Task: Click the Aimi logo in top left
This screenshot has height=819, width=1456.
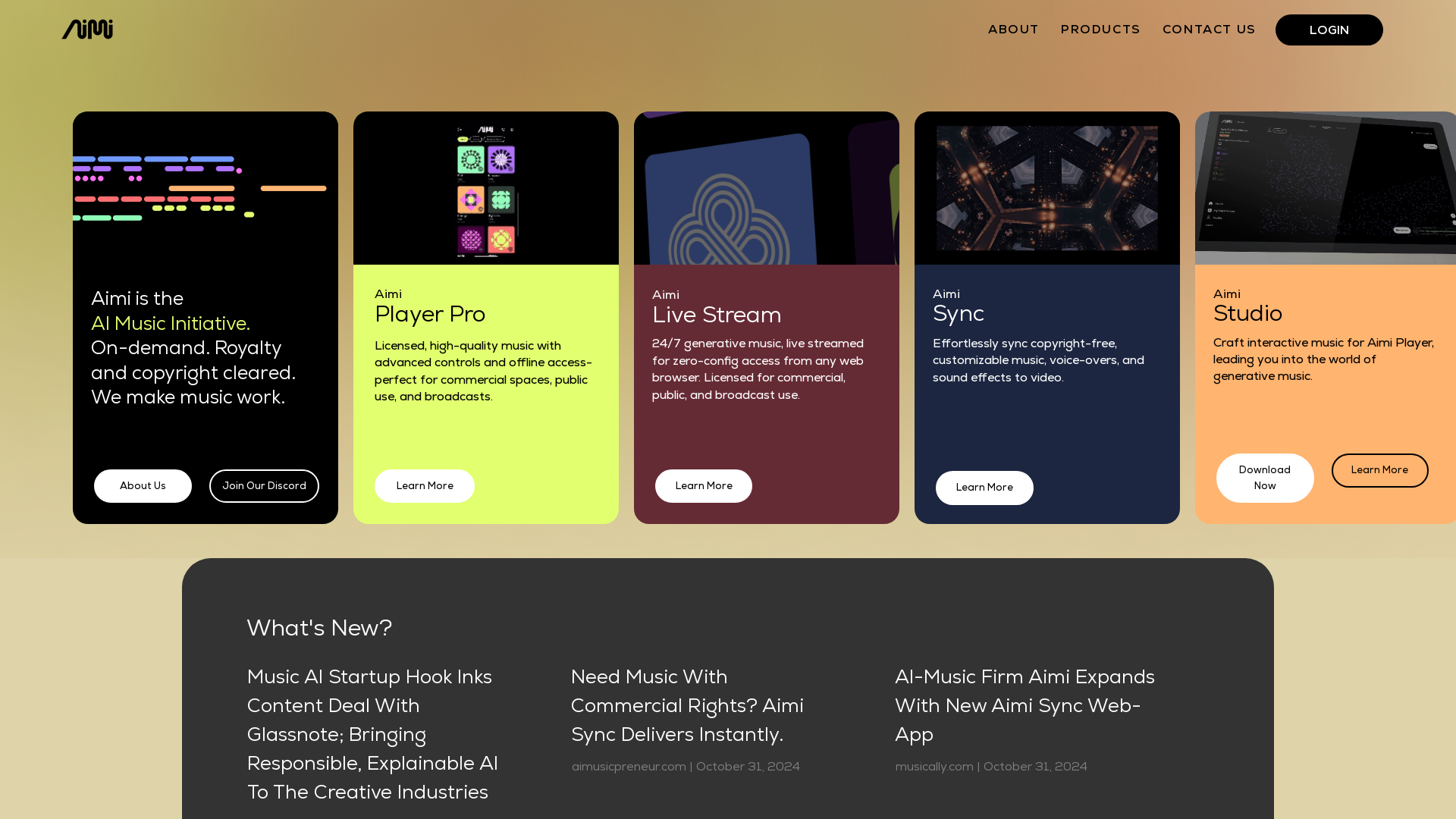Action: point(87,29)
